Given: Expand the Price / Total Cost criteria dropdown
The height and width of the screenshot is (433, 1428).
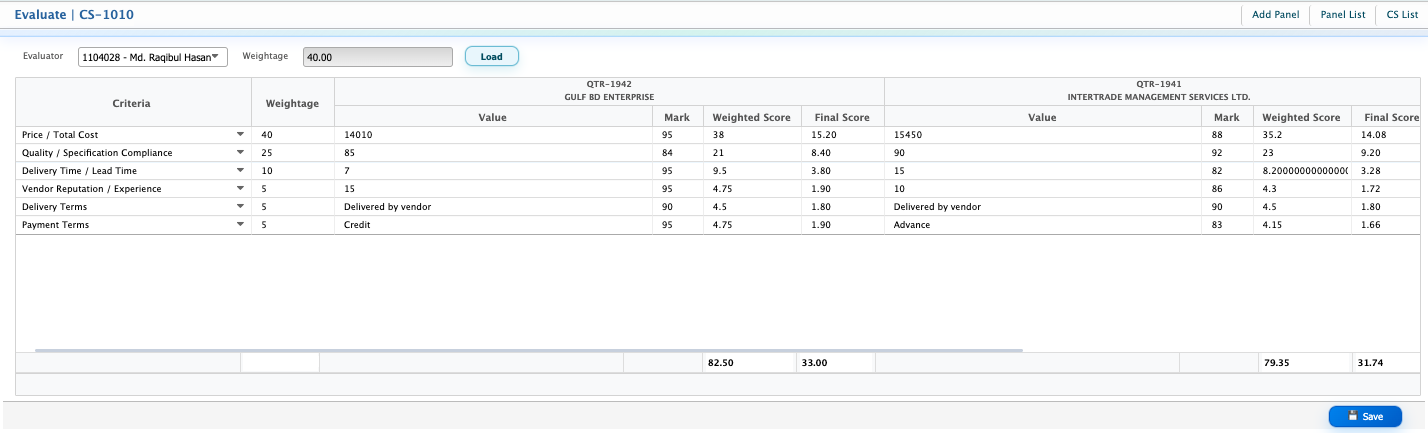Looking at the screenshot, I should (x=240, y=134).
